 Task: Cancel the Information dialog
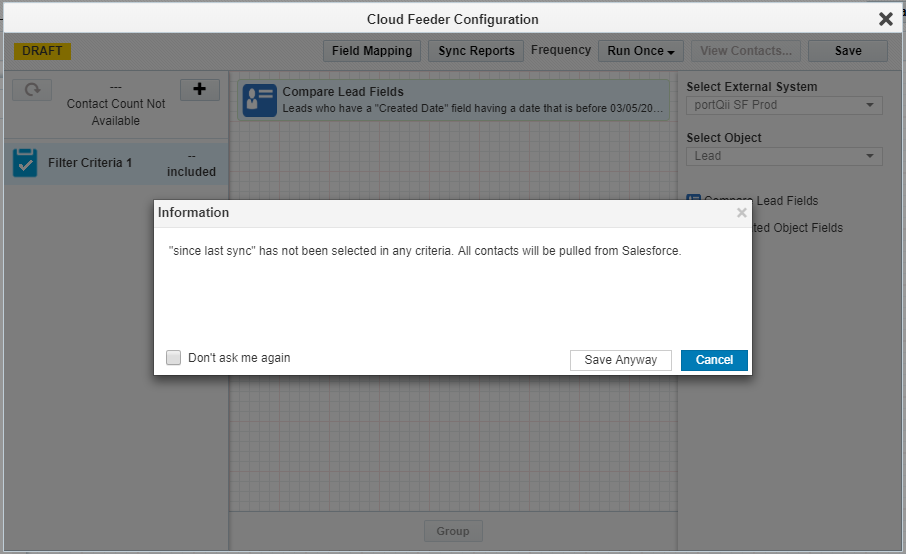714,360
